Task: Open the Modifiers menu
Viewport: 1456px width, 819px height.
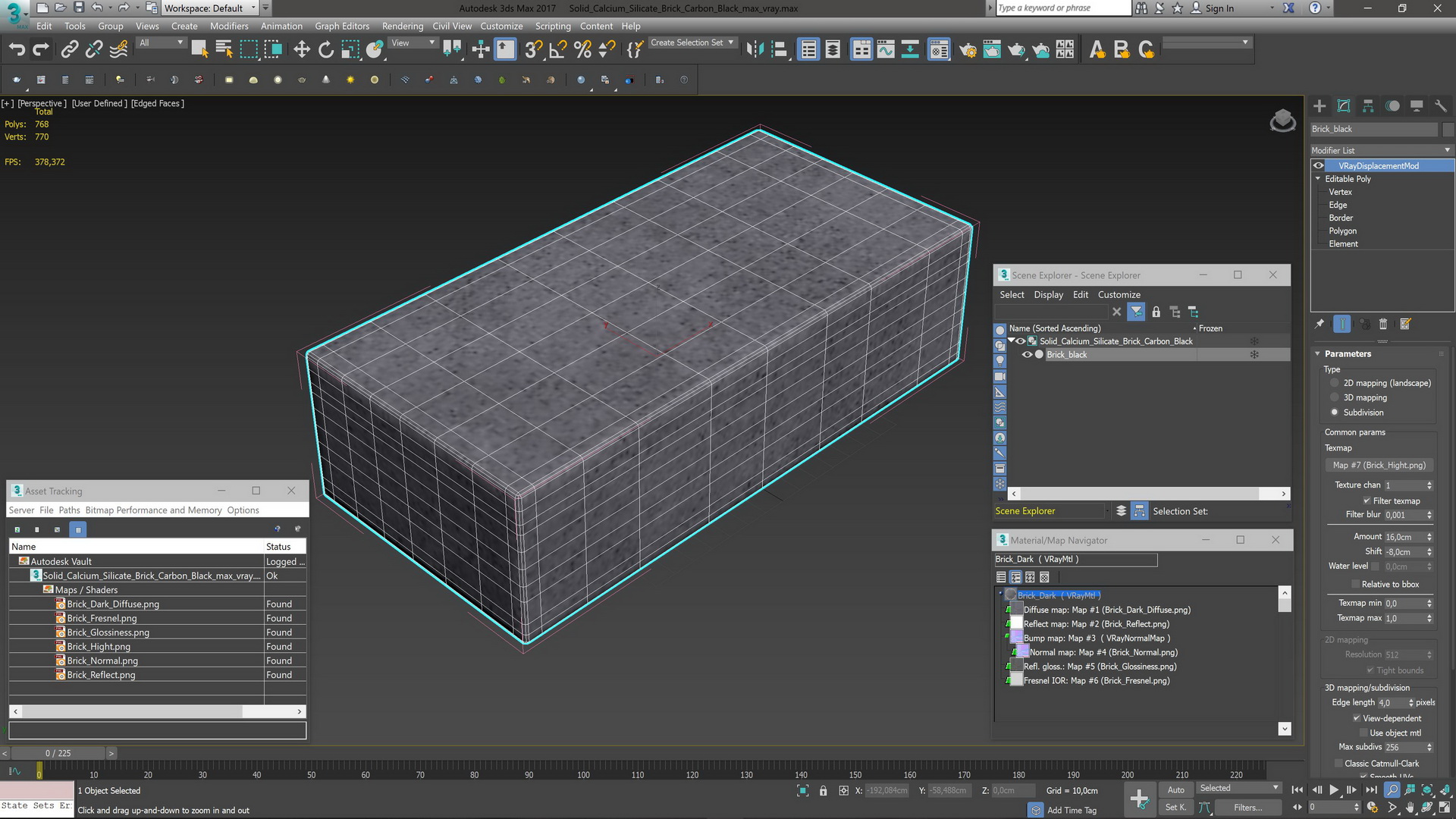Action: click(x=229, y=26)
